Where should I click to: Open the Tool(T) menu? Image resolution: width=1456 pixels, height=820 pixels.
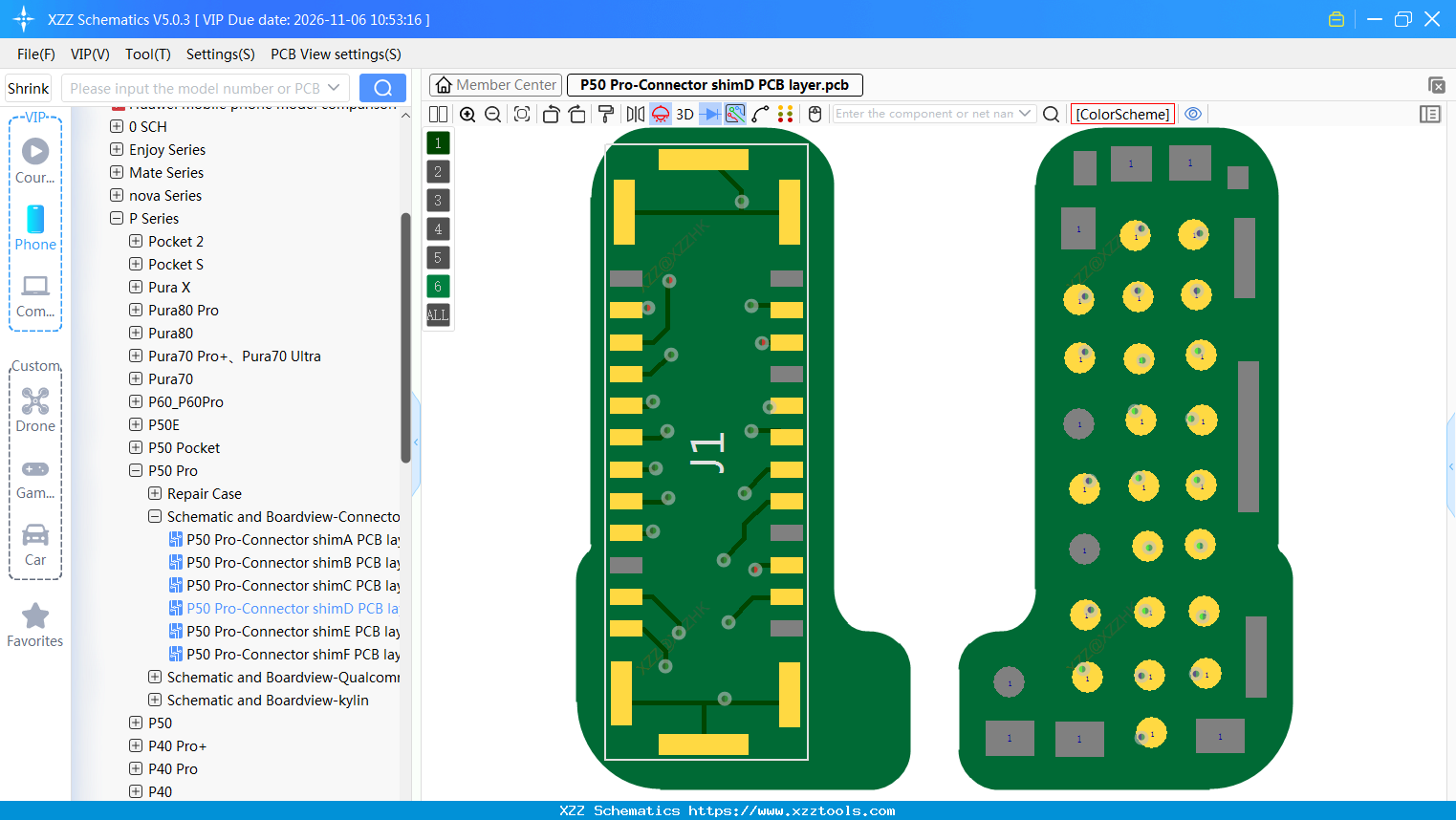(x=147, y=54)
